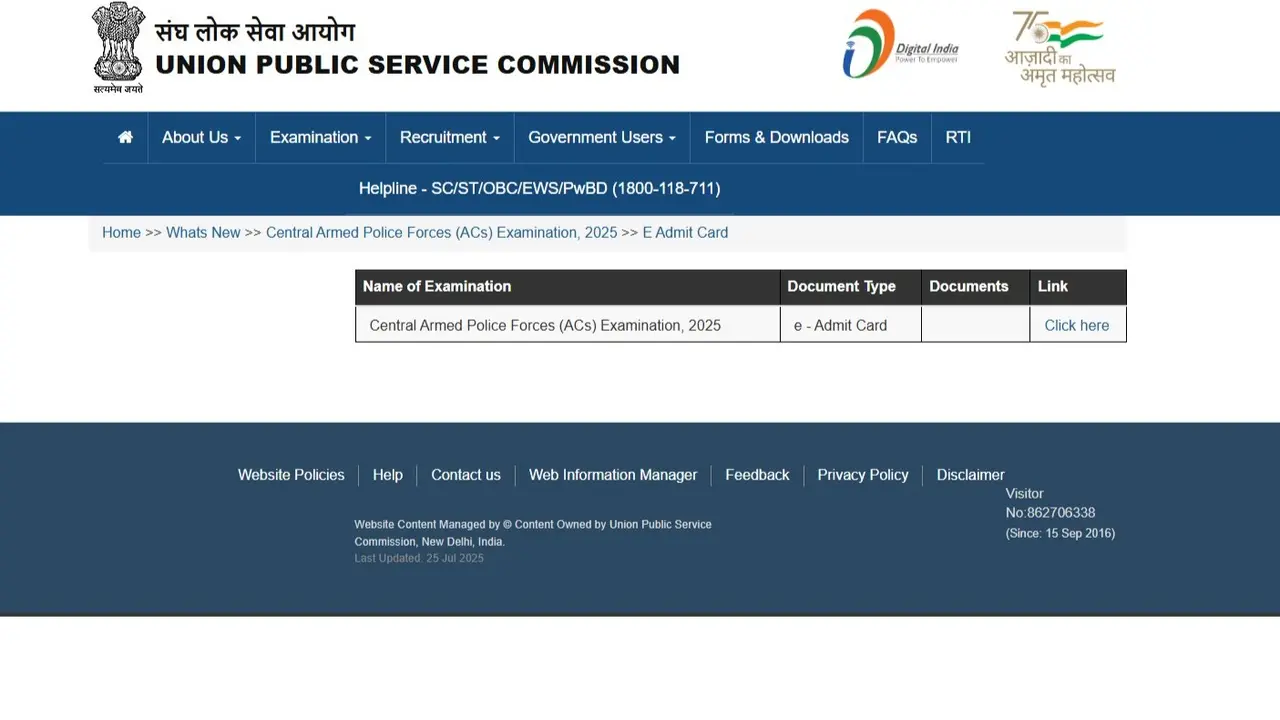Open the Website Policies page
Viewport: 1280px width, 720px height.
click(x=291, y=475)
